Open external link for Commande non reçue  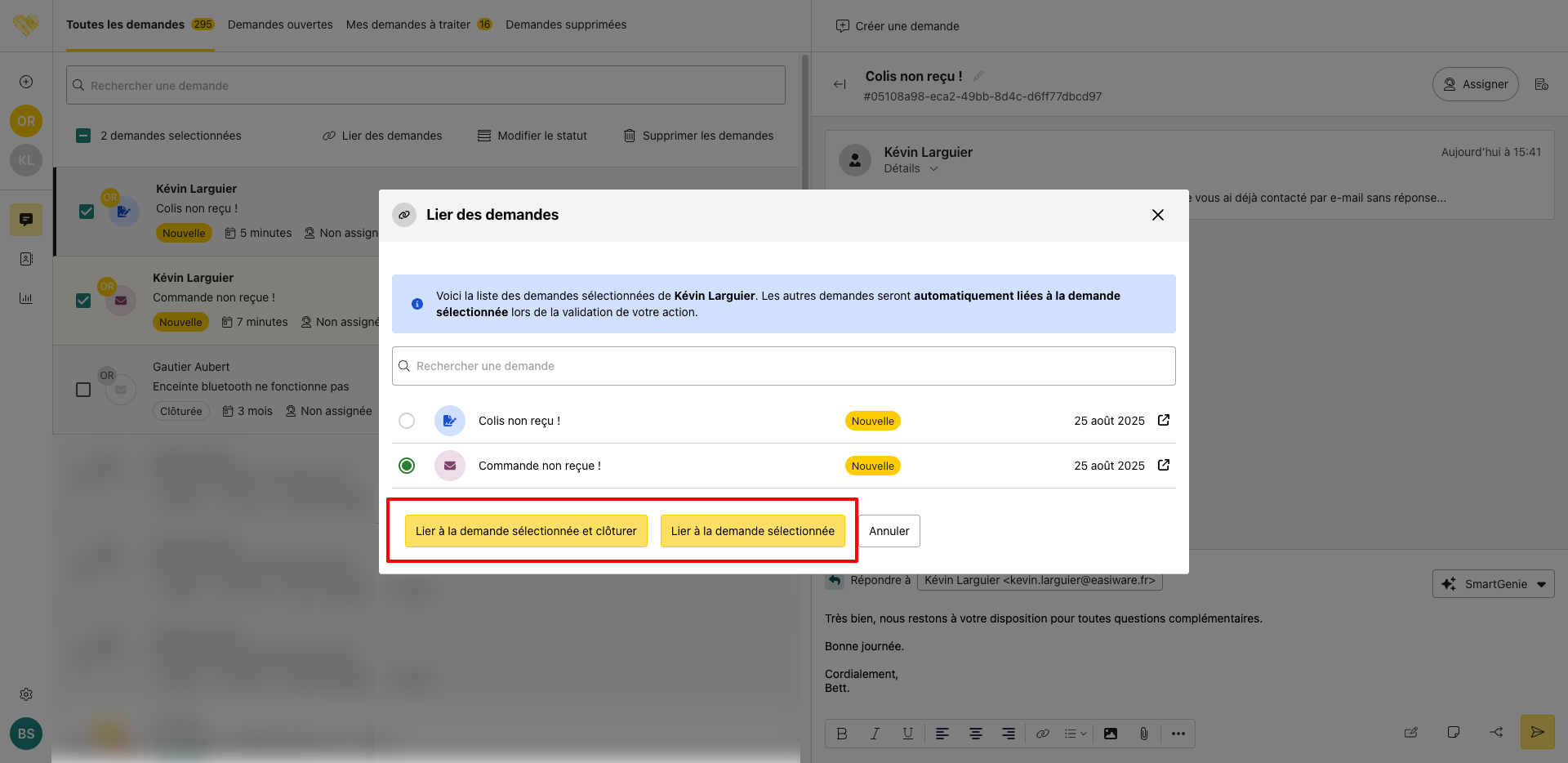(x=1164, y=465)
